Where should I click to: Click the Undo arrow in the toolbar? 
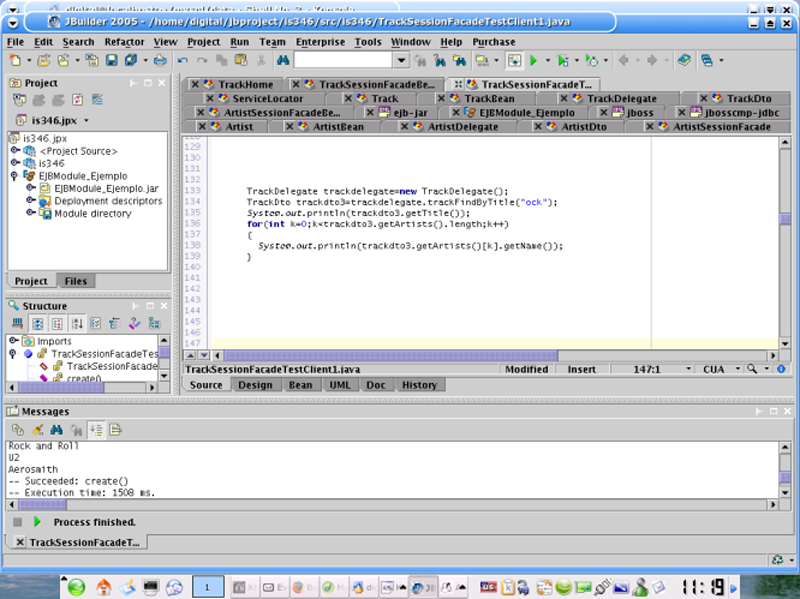click(x=182, y=61)
